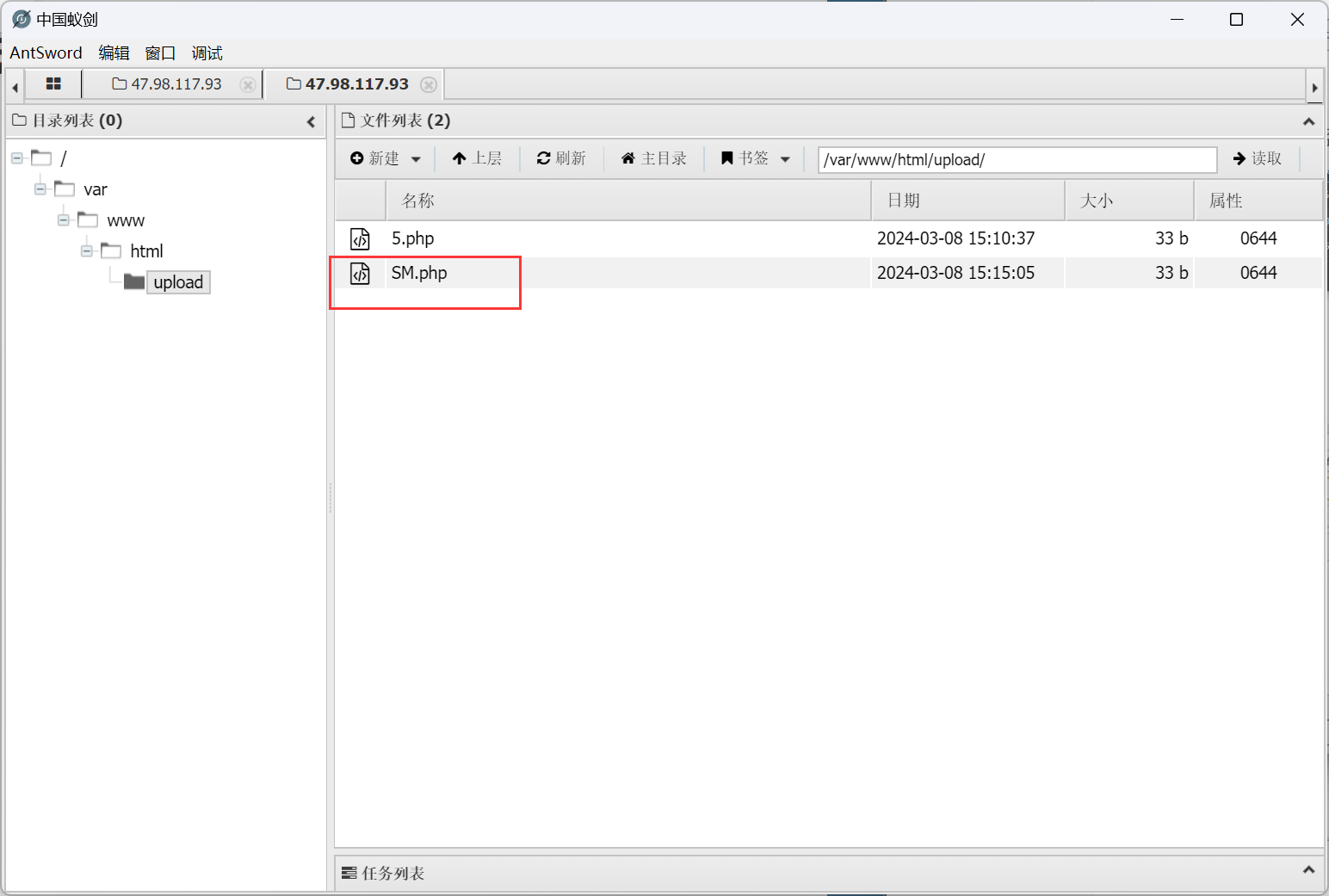1329x896 pixels.
Task: Close the first 47.98.117.93 tab
Action: (247, 84)
